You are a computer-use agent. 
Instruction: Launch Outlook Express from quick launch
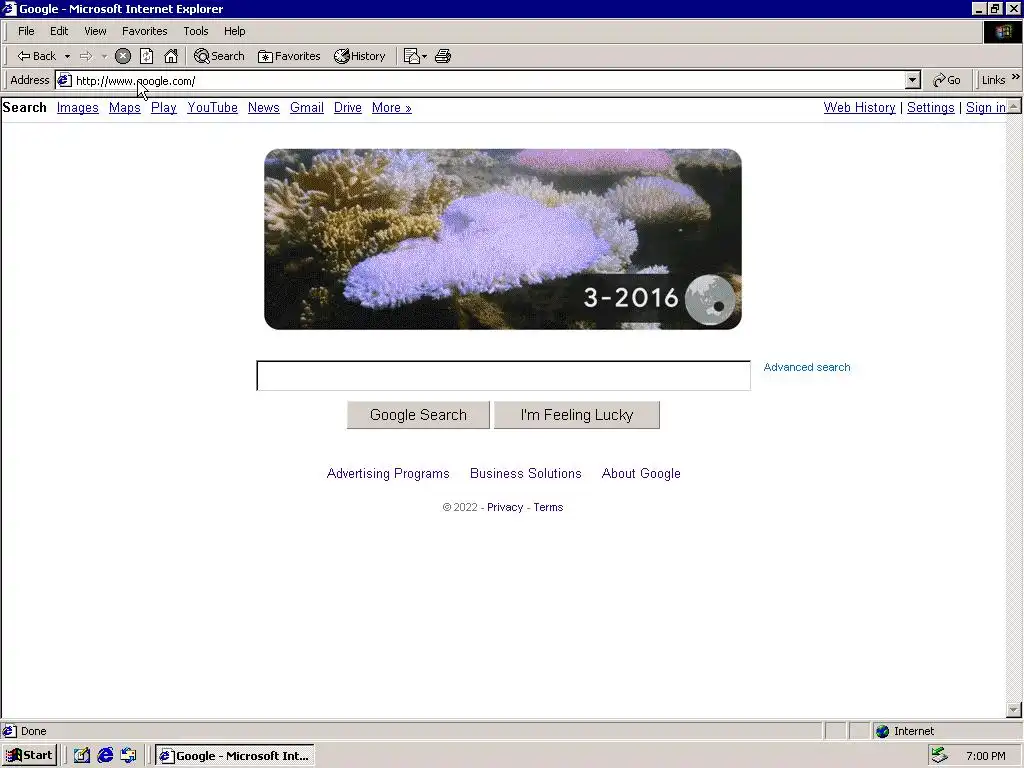128,756
